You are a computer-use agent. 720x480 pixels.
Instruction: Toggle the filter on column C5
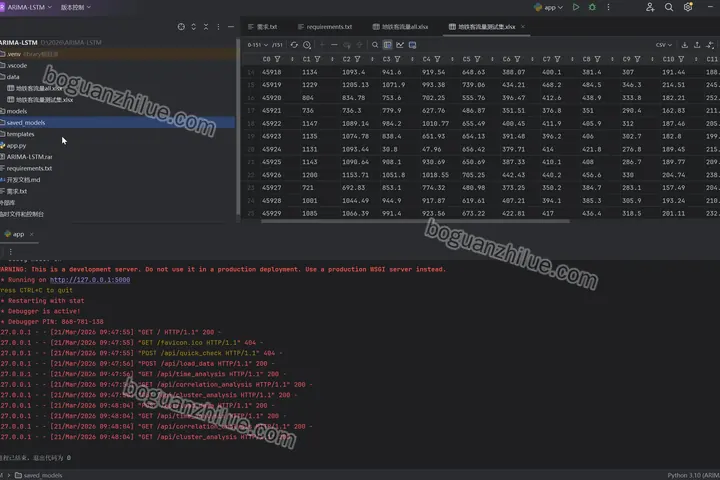pyautogui.click(x=478, y=59)
